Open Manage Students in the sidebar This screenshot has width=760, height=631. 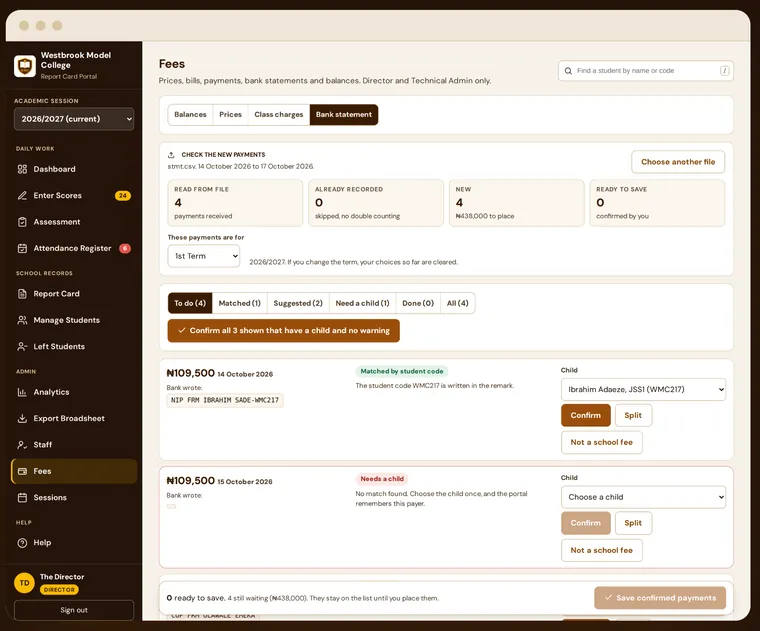[74, 320]
